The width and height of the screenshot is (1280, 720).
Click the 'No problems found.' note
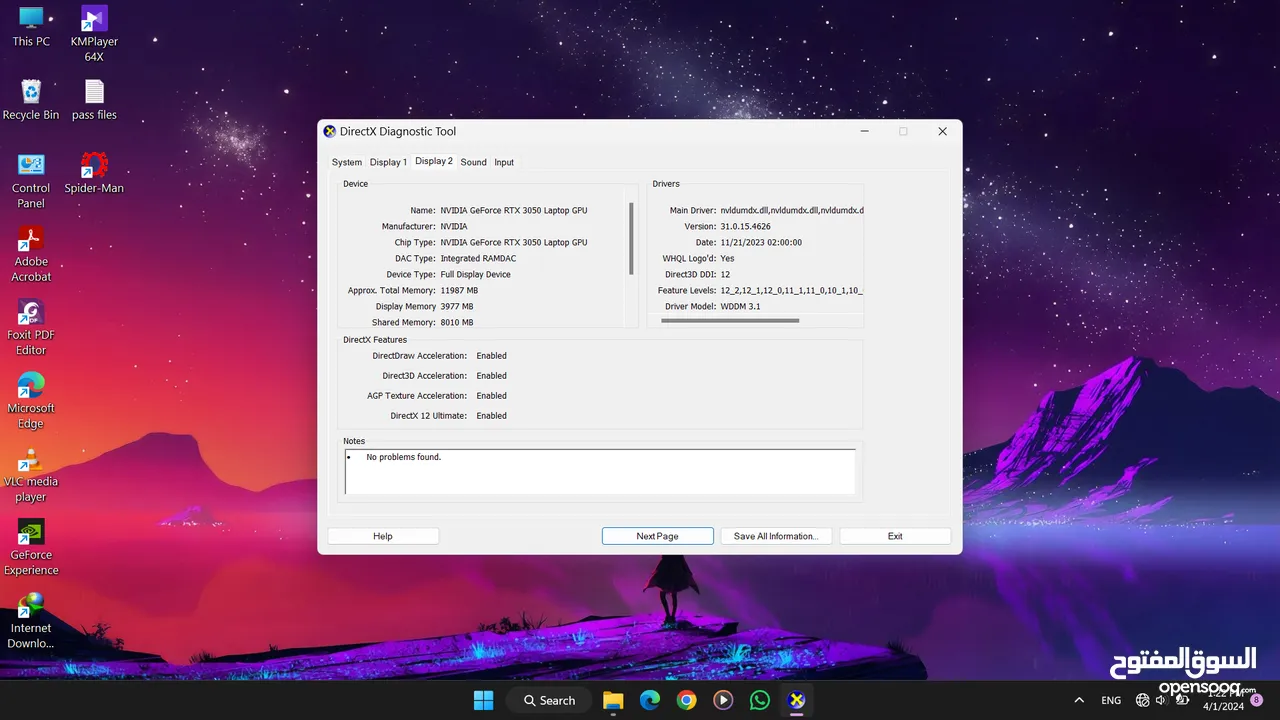point(403,457)
